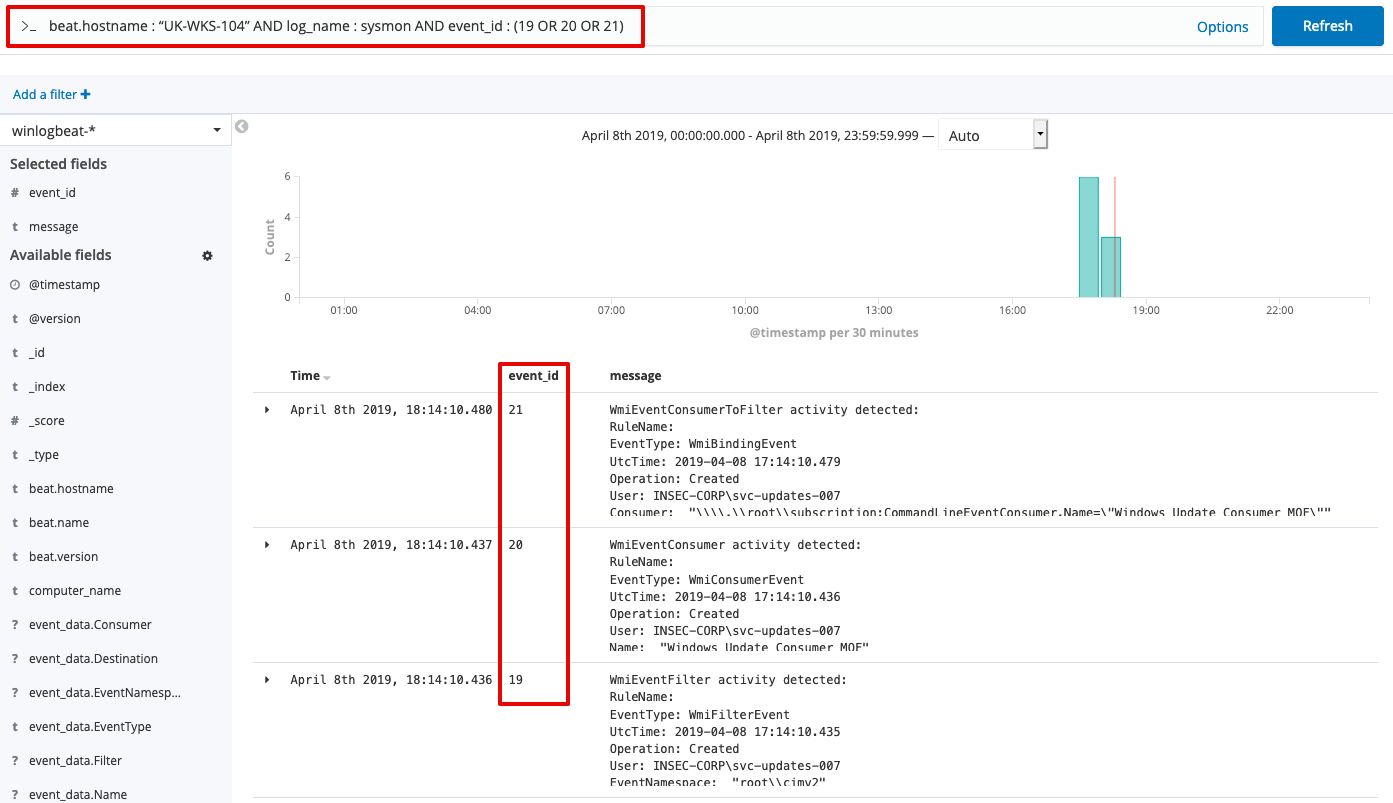Collapse the sidebar using the circled arrow icon
The height and width of the screenshot is (803, 1393).
tap(241, 125)
